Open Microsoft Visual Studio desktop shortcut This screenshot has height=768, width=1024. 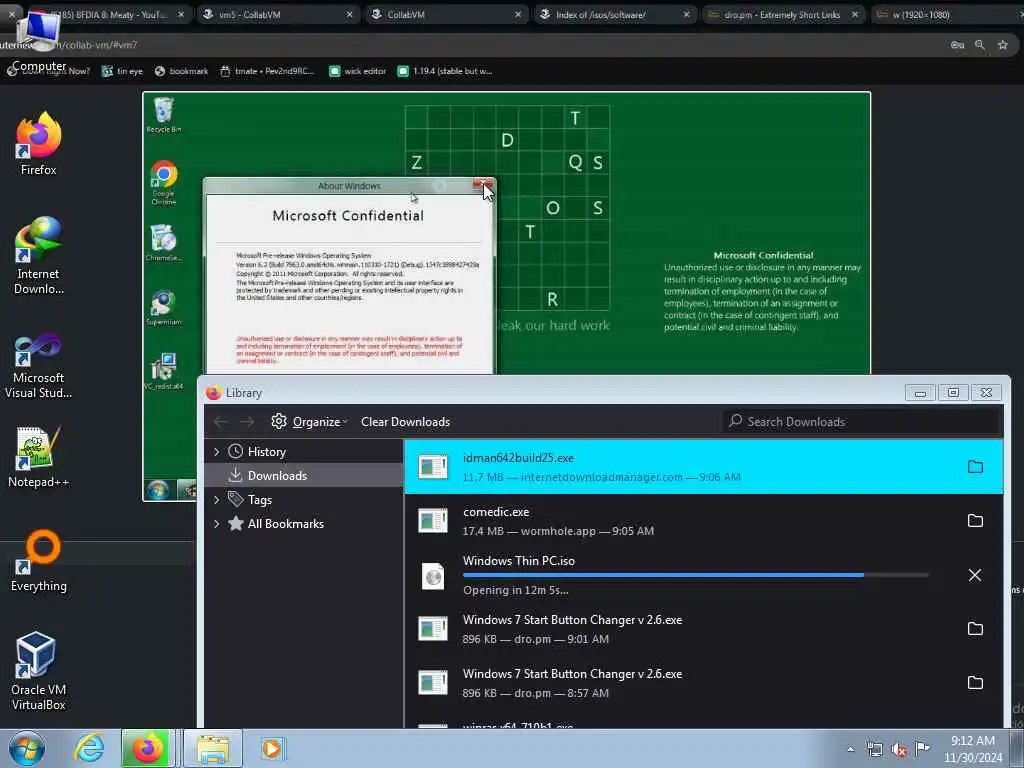click(x=39, y=365)
